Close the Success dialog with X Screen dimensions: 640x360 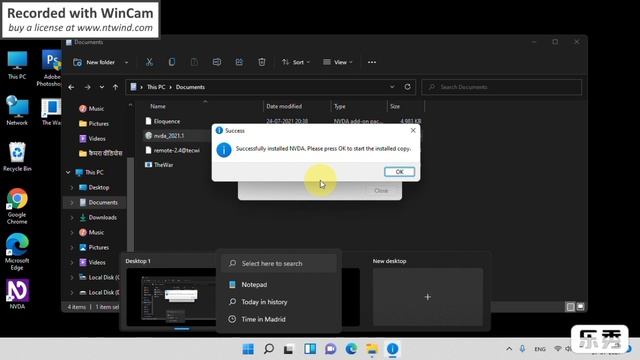click(413, 130)
